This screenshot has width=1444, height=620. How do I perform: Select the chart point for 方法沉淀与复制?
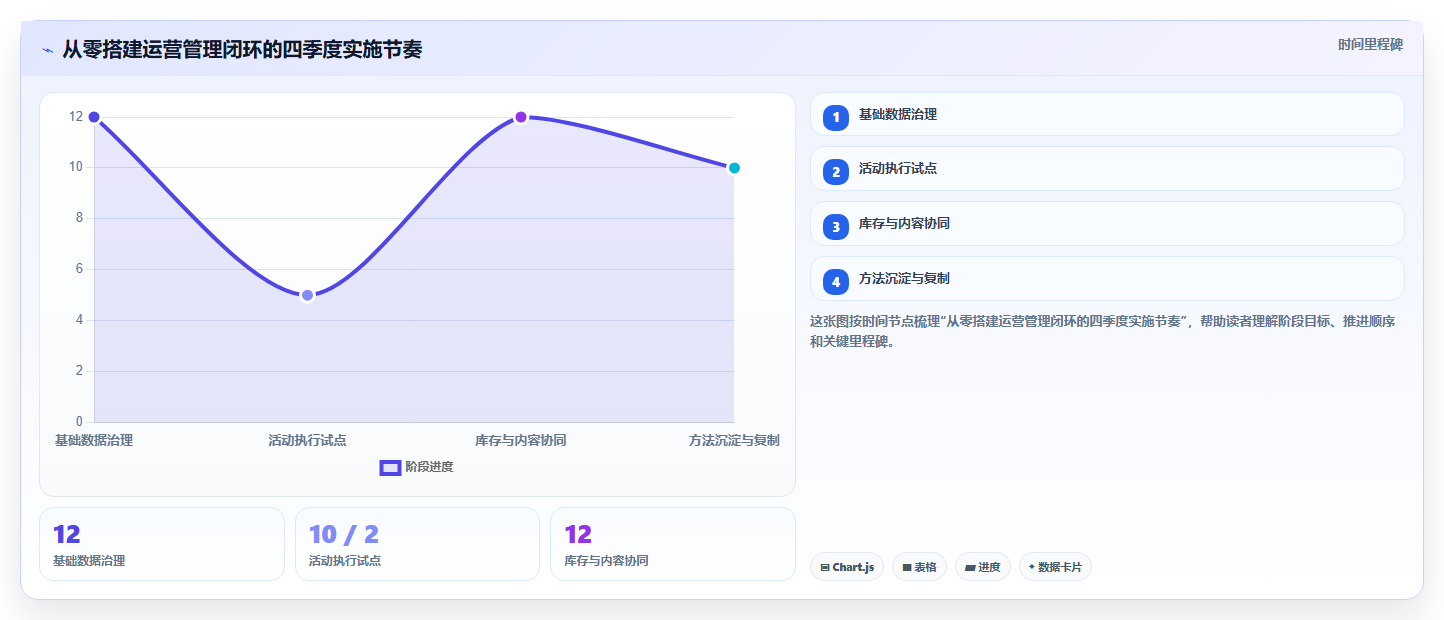[x=734, y=168]
